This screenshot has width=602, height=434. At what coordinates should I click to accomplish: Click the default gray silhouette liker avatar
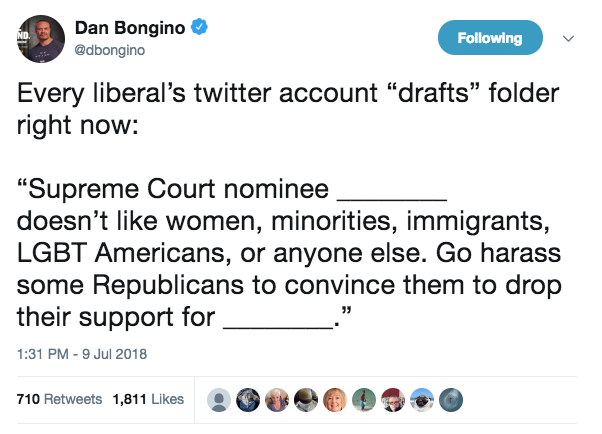pos(219,400)
